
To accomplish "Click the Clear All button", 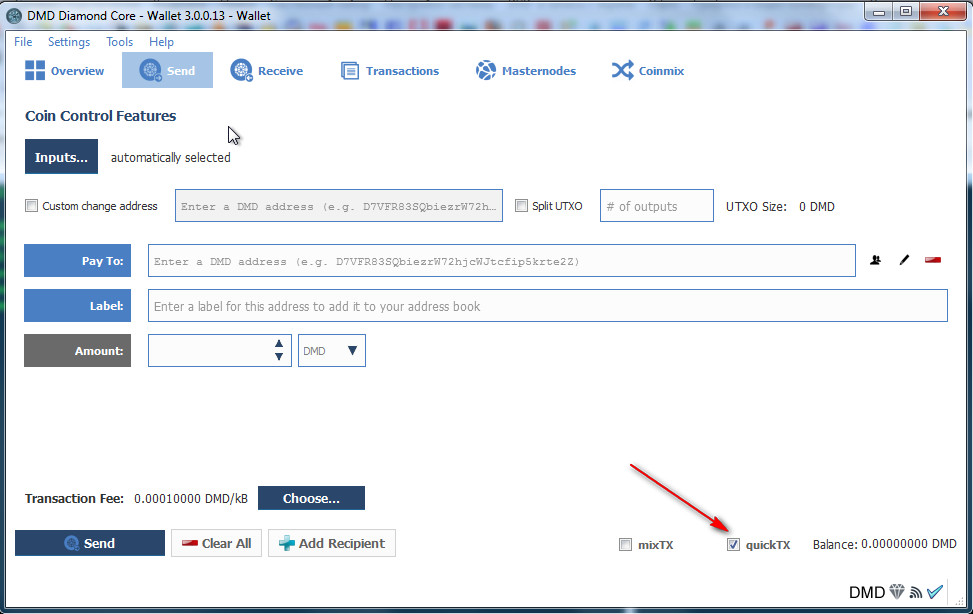I will click(217, 543).
